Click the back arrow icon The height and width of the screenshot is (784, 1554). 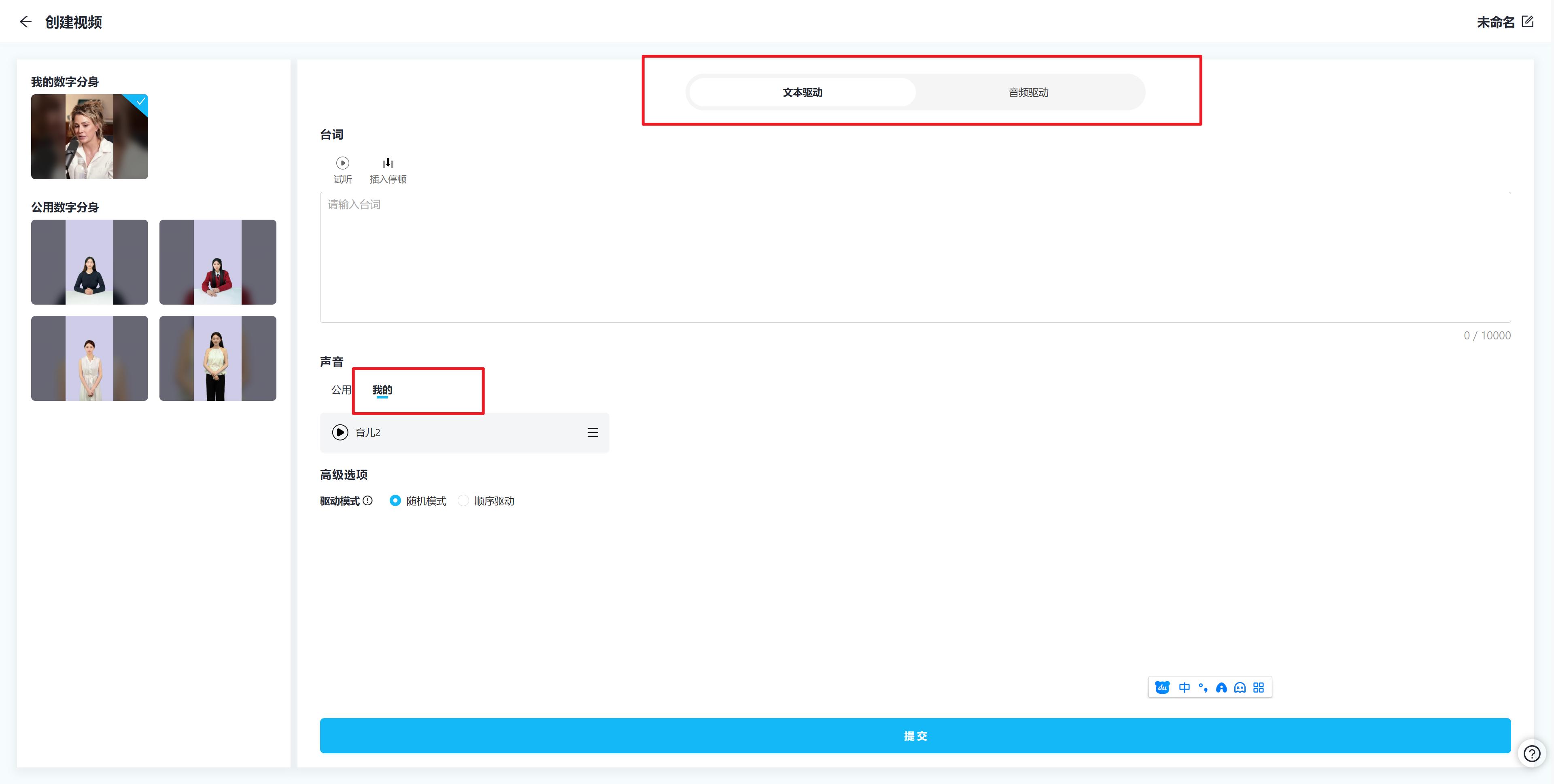[25, 22]
